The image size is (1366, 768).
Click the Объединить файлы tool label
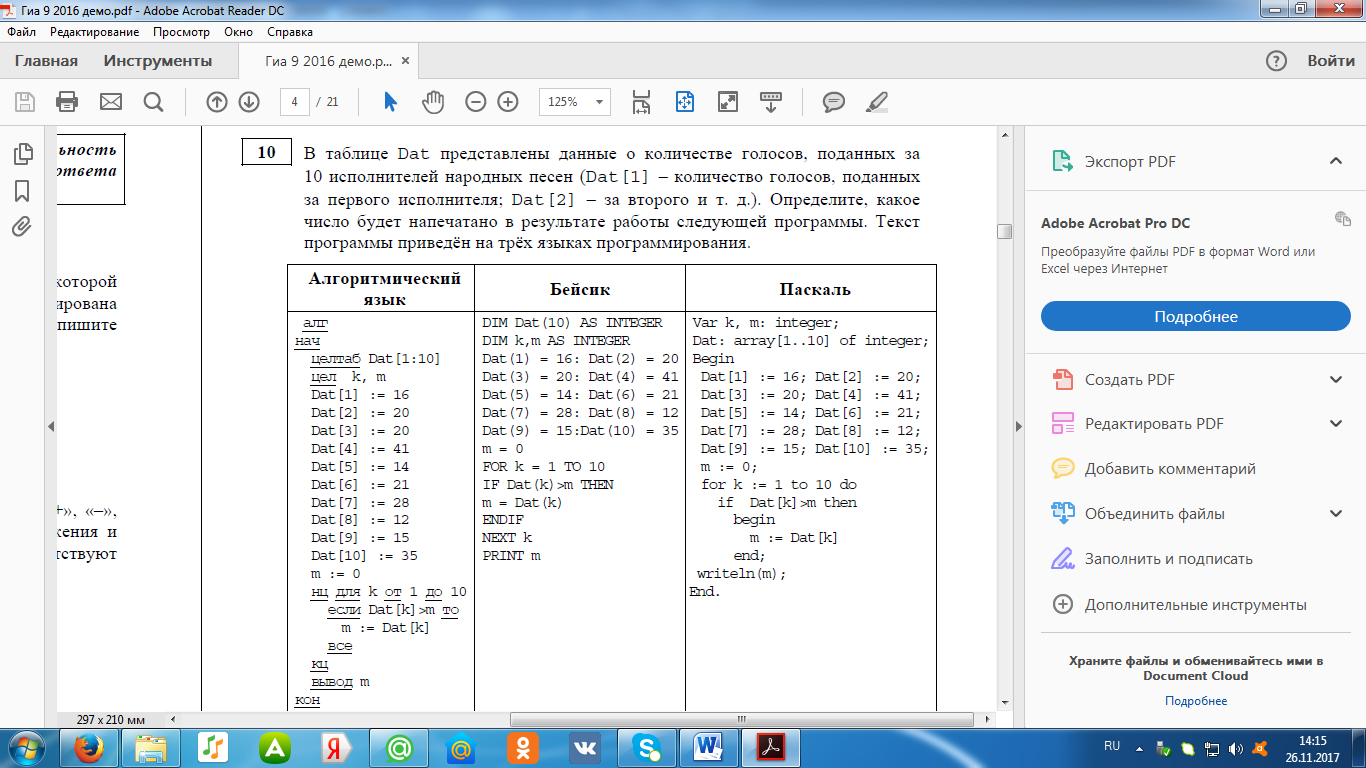(1154, 514)
